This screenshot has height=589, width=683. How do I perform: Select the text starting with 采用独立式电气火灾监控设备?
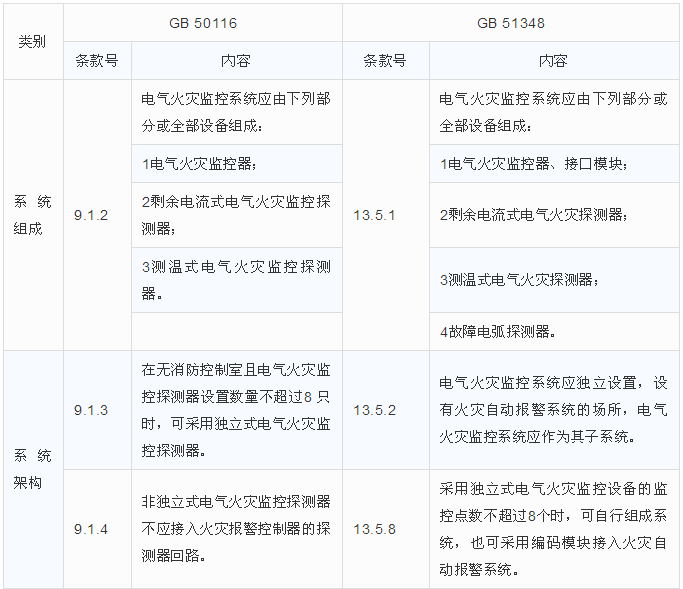click(553, 528)
